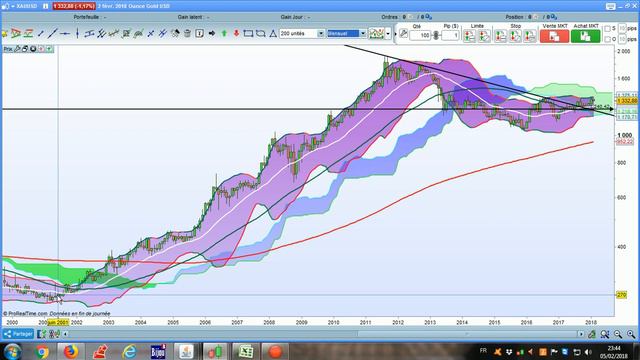Select the horizontal line drawing tool
The height and width of the screenshot is (360, 640).
point(65,34)
